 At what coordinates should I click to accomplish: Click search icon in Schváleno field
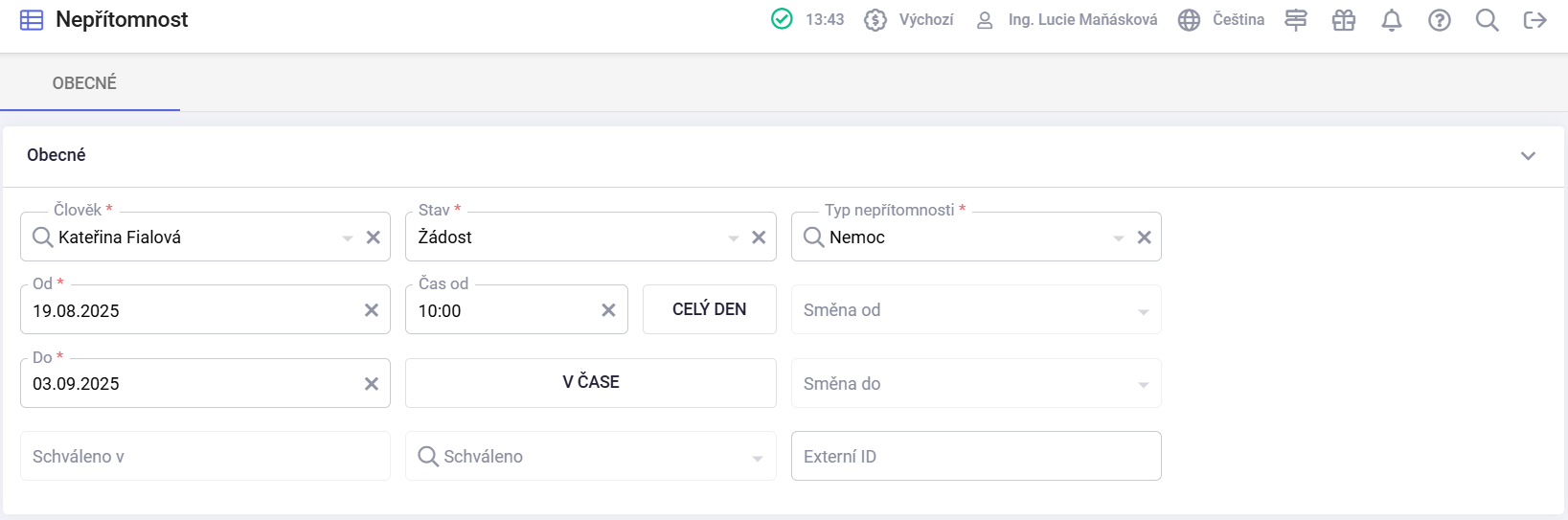pos(428,456)
